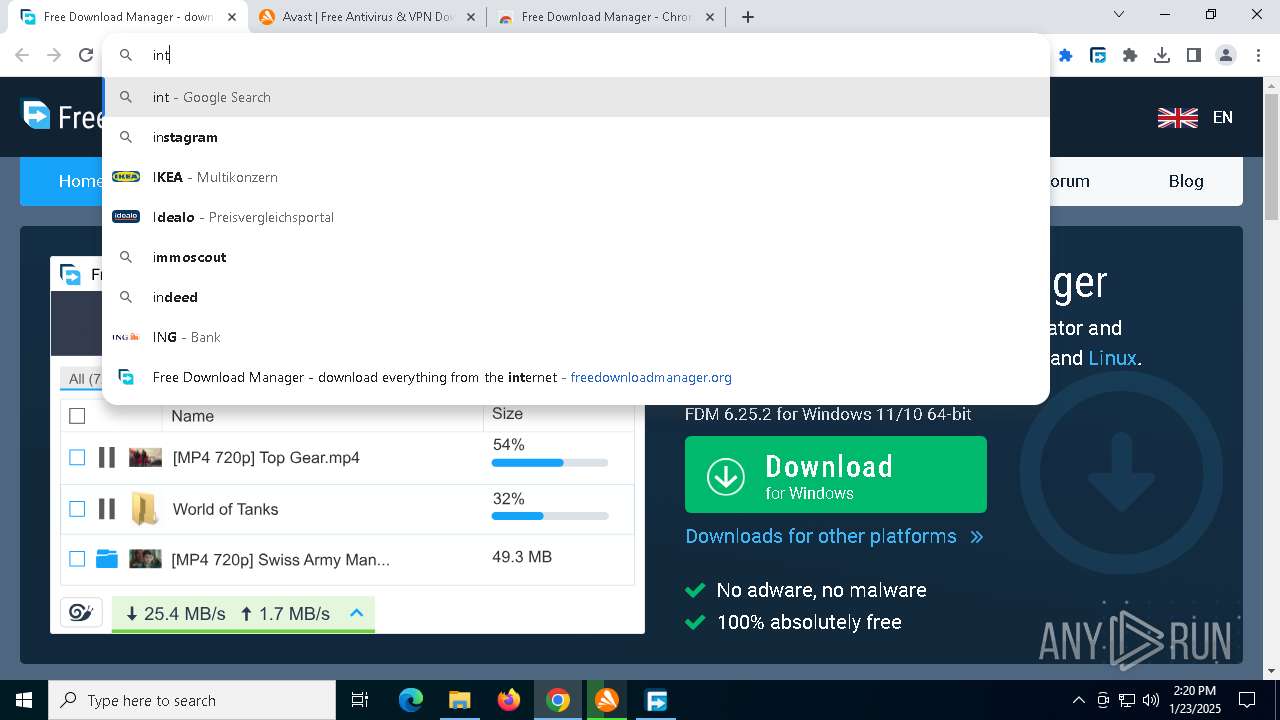Click the green Download for Windows button

836,475
